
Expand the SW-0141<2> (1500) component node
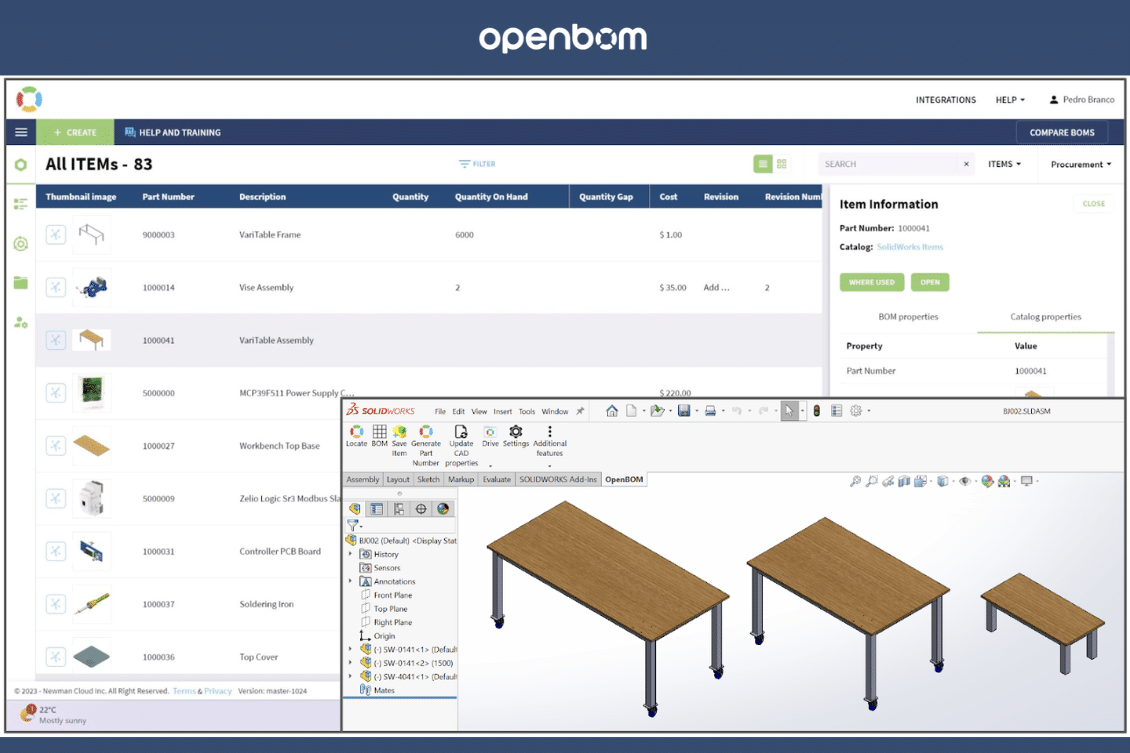(x=351, y=663)
